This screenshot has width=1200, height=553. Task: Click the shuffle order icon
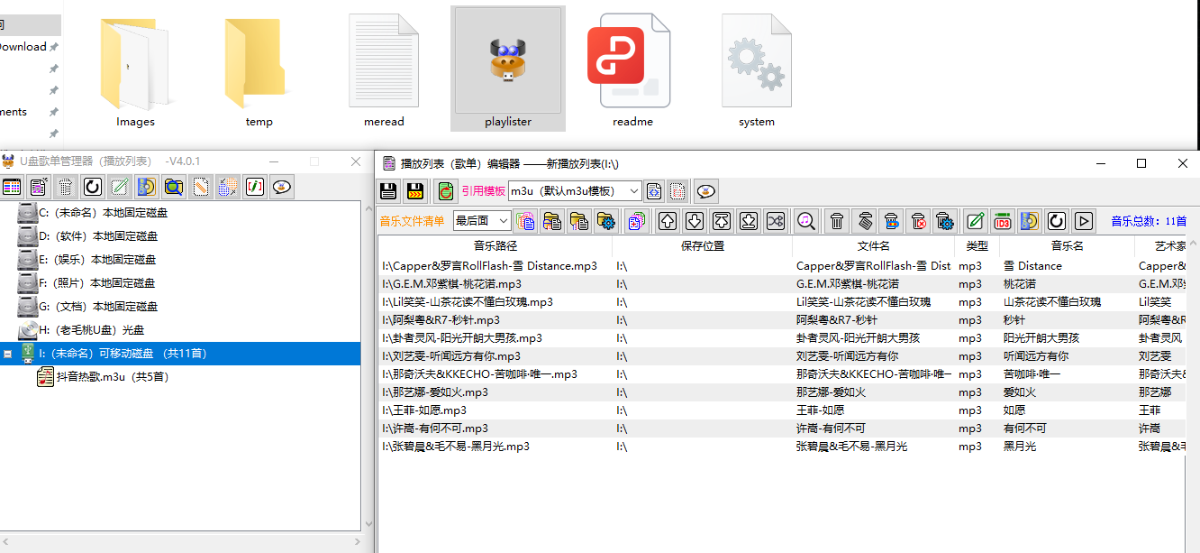(x=774, y=220)
